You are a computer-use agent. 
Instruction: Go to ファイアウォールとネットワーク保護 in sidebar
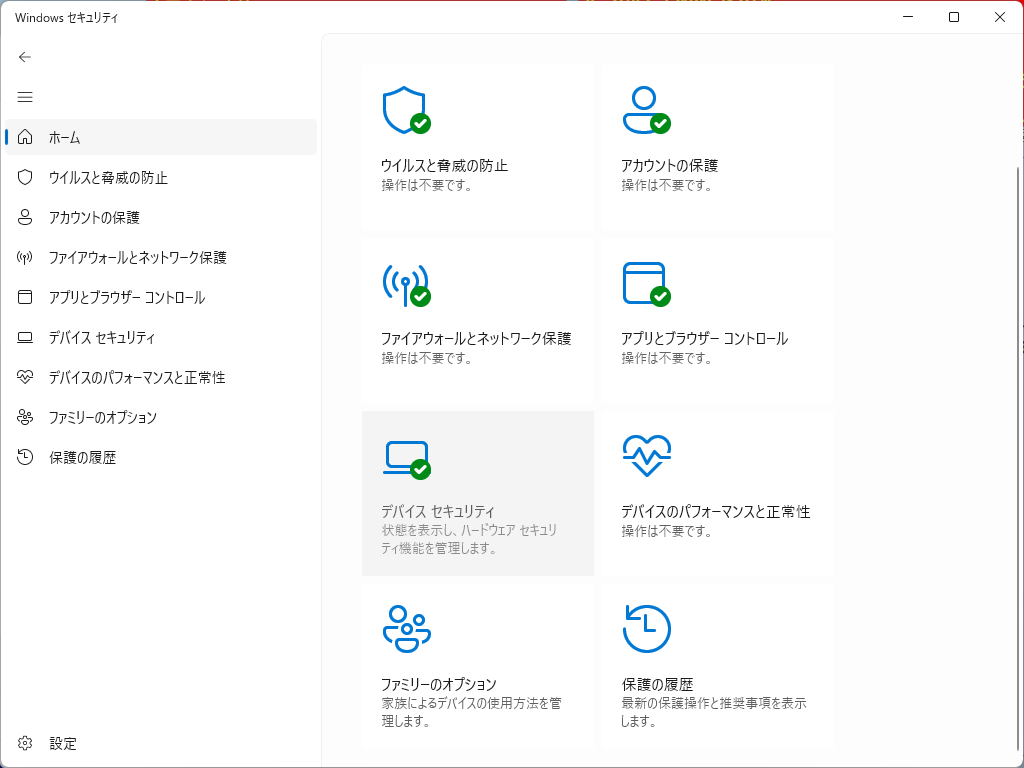click(161, 257)
